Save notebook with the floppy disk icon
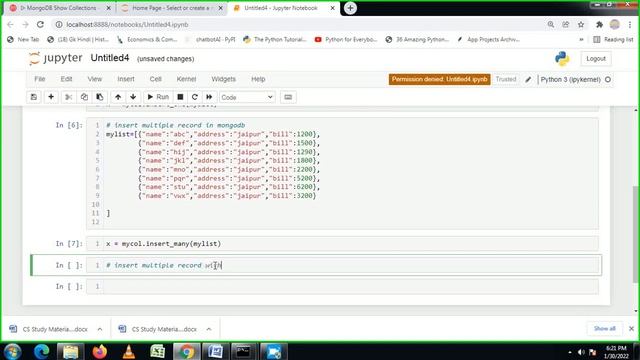640x360 pixels. click(x=34, y=97)
